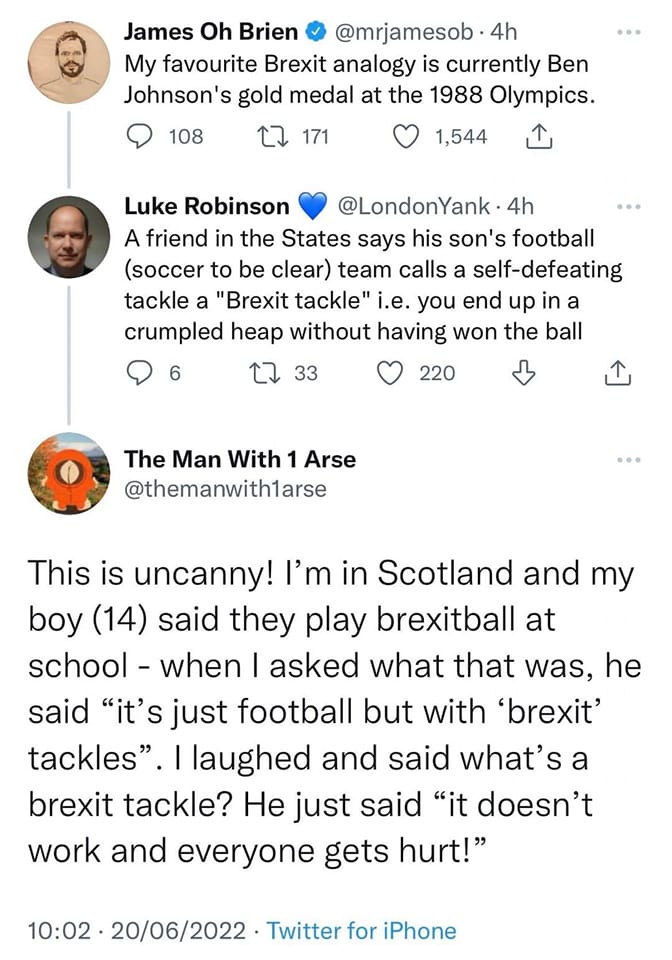Open more options for James Oh Brien's tweet
This screenshot has height=960, width=672.
(x=628, y=31)
